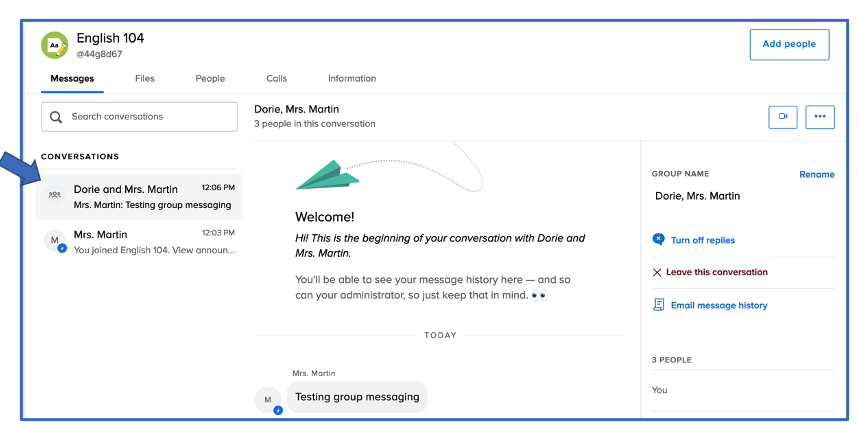The width and height of the screenshot is (858, 425).
Task: Click the group conversation people icon
Action: pyautogui.click(x=55, y=195)
